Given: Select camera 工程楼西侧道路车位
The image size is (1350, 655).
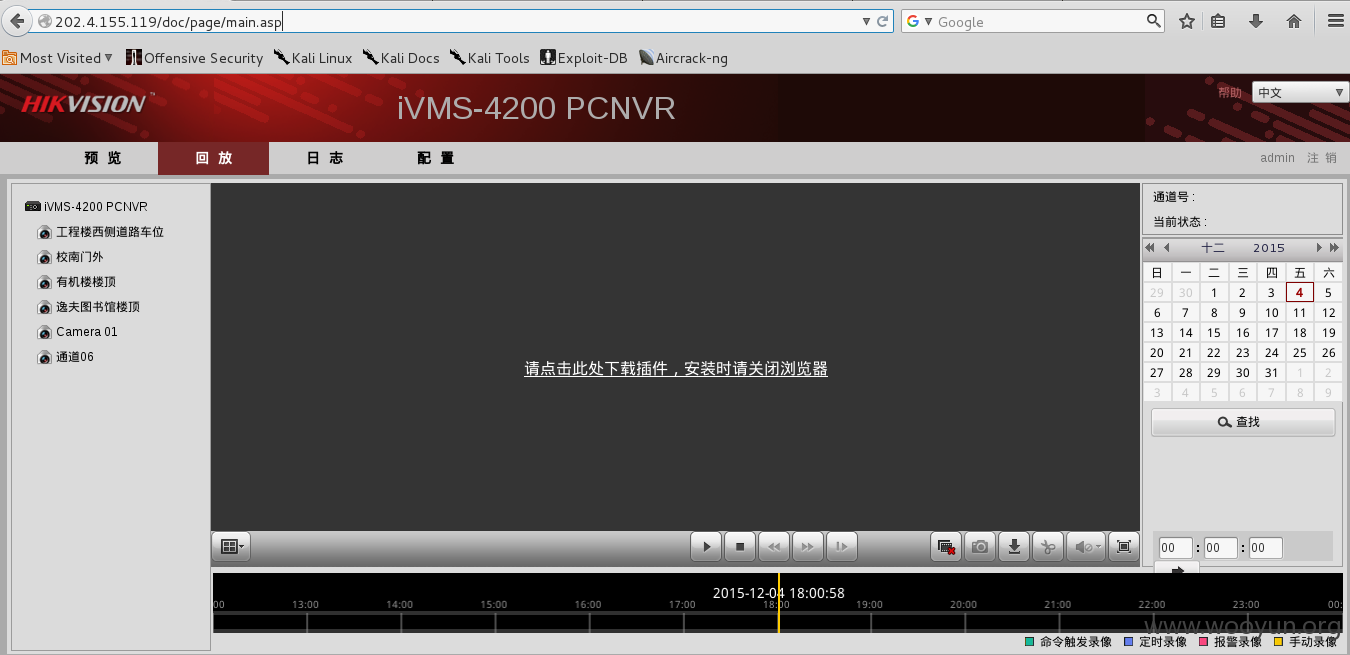Looking at the screenshot, I should 109,232.
